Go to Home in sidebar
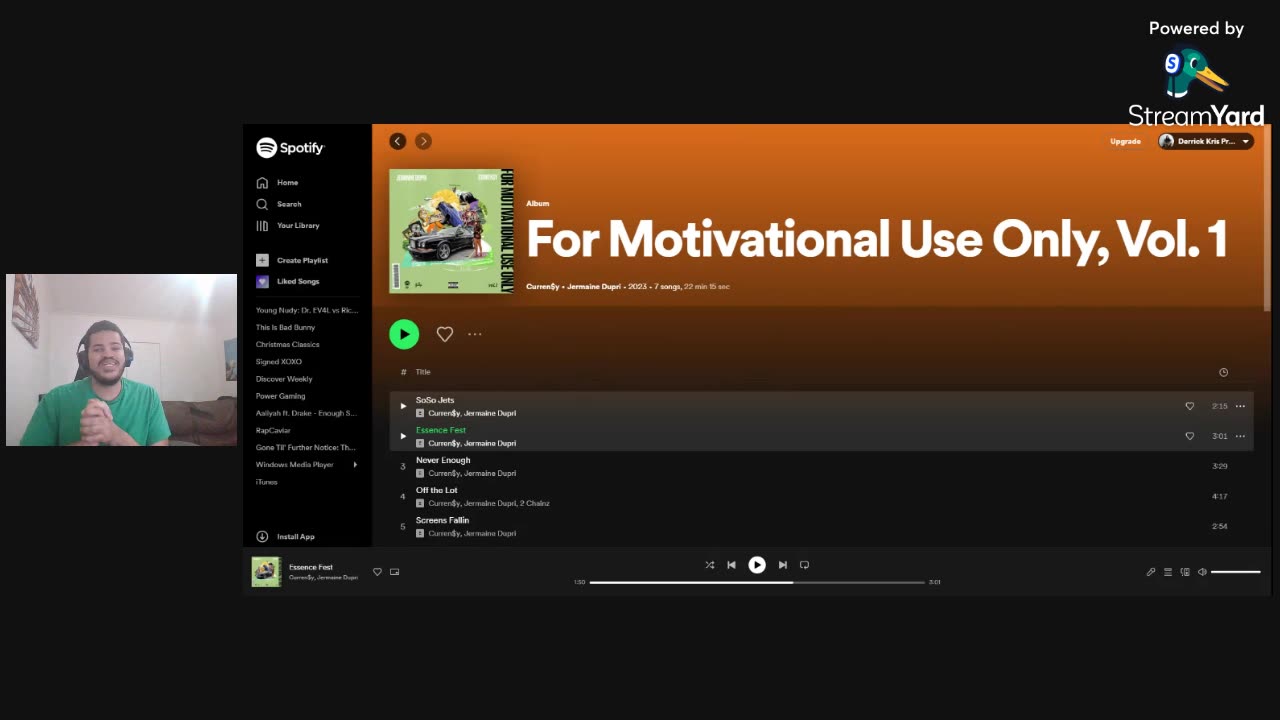1280x720 pixels. coord(277,183)
